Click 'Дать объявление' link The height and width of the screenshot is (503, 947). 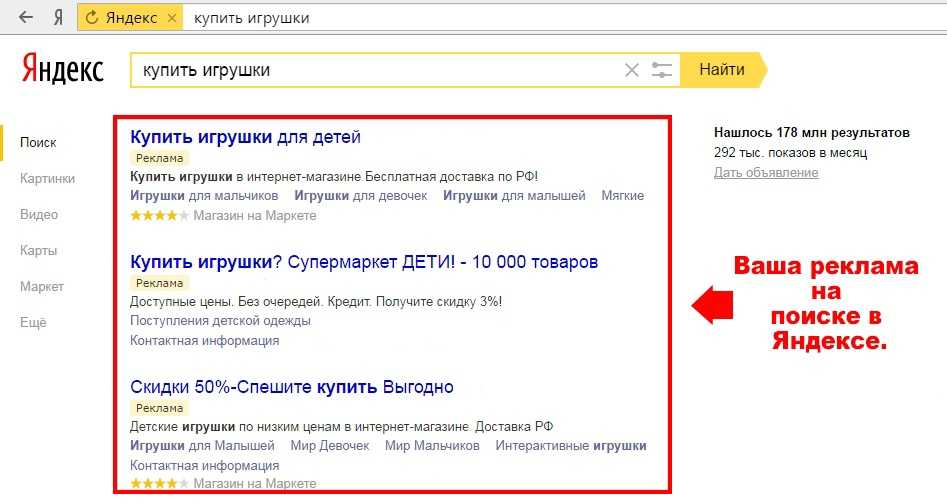[x=766, y=173]
